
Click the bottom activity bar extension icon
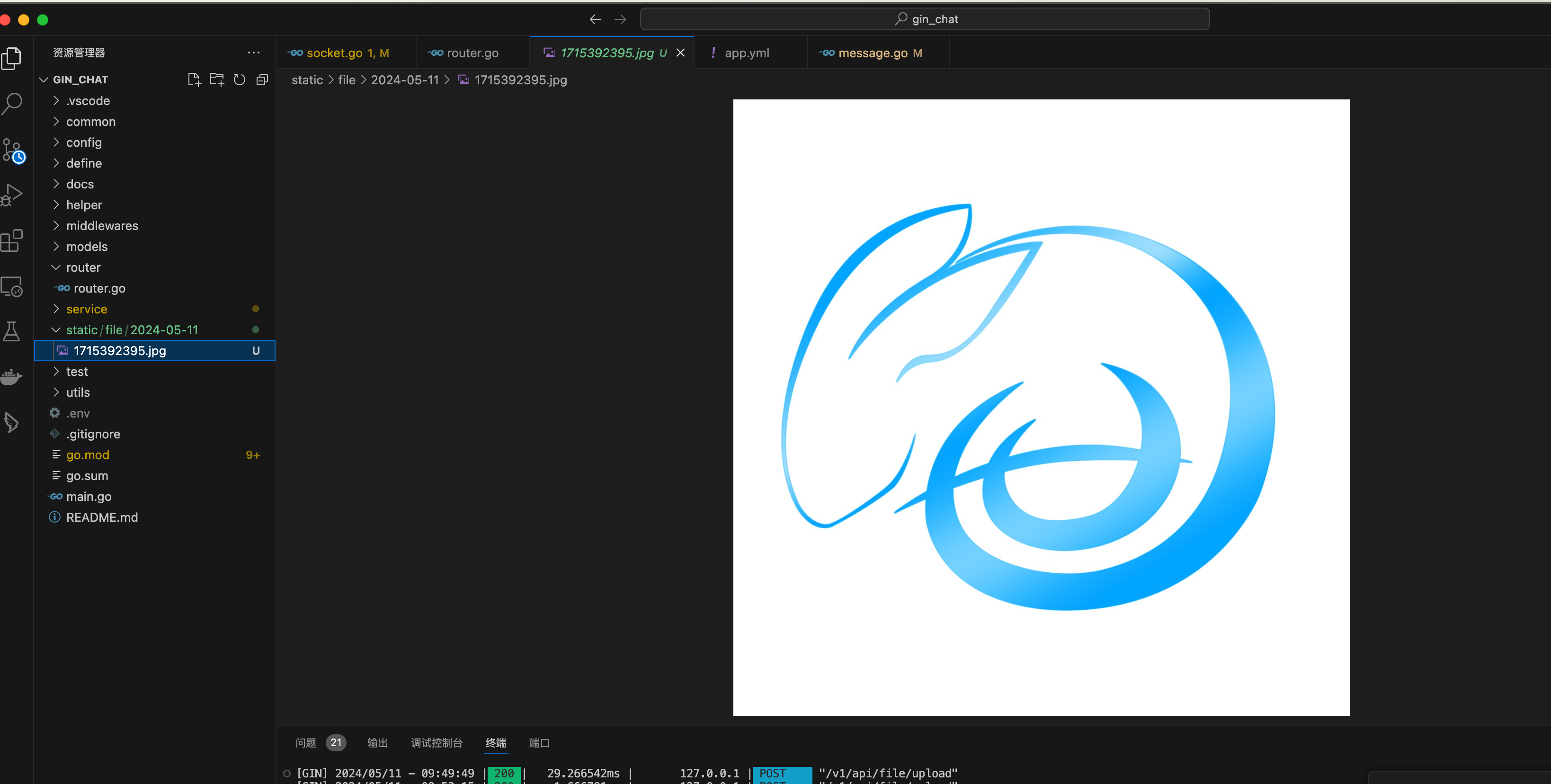[11, 422]
